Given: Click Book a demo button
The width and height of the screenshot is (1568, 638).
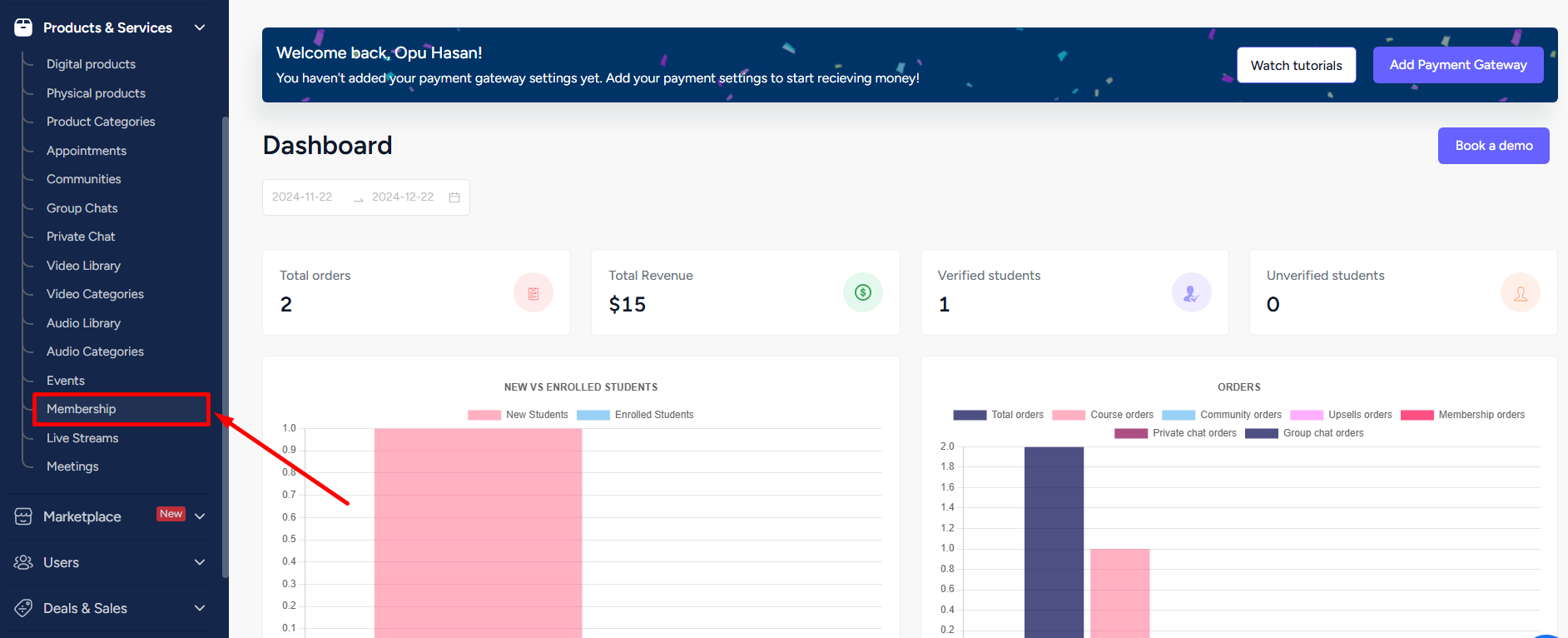Looking at the screenshot, I should [1494, 146].
